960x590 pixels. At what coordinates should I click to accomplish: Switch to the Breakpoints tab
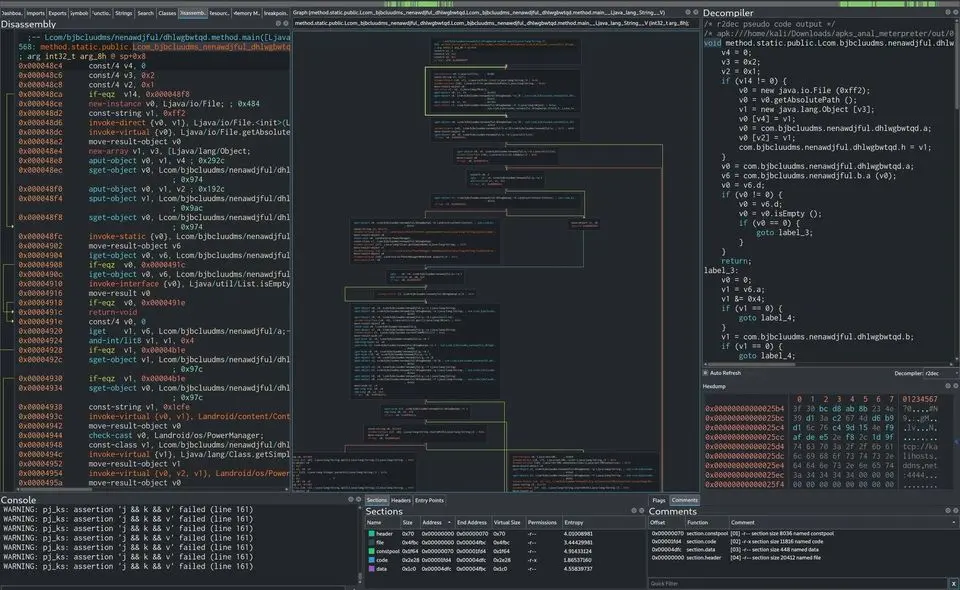click(x=276, y=13)
